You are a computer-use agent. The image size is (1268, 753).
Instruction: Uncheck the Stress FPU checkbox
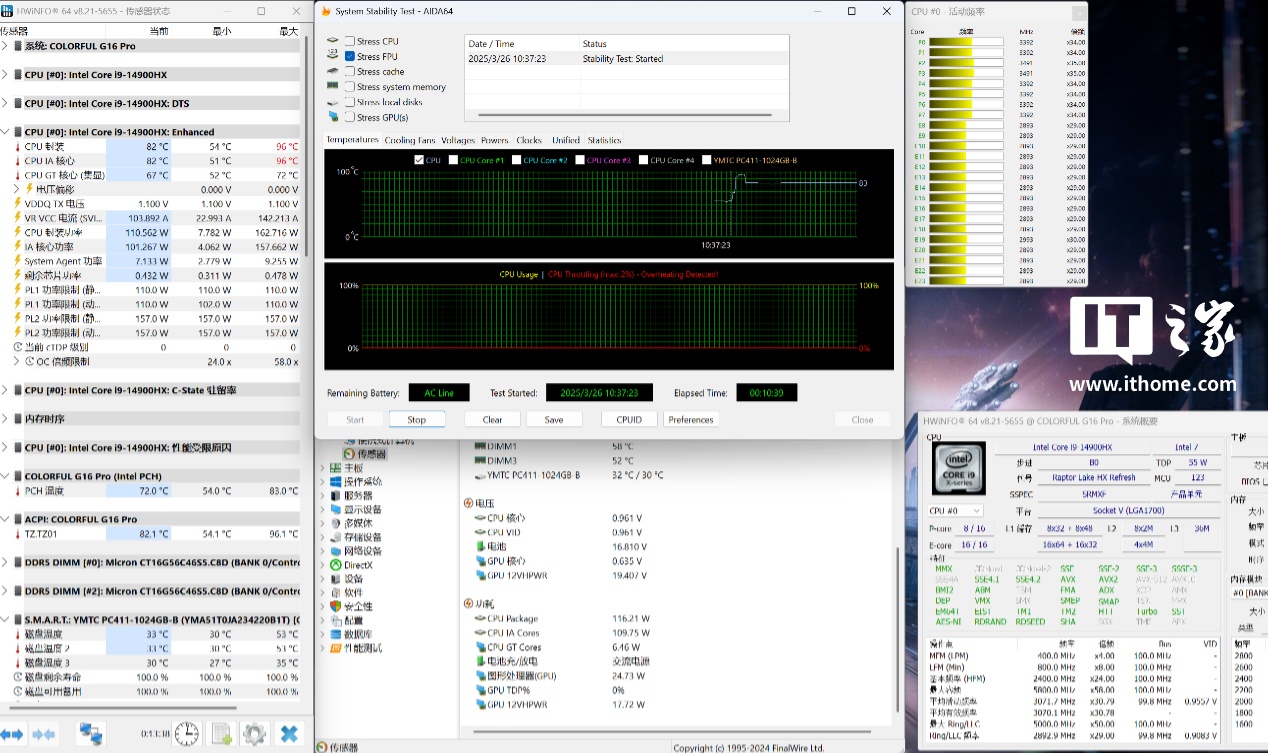click(350, 56)
